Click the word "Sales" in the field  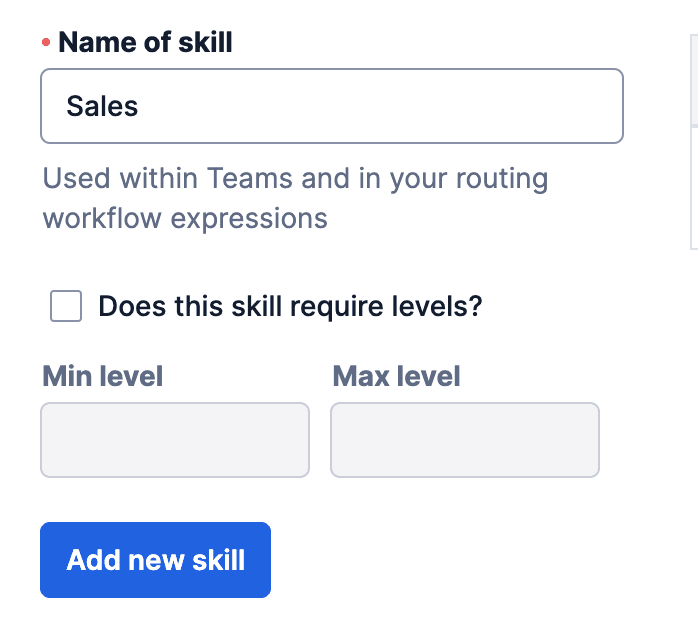(x=102, y=106)
